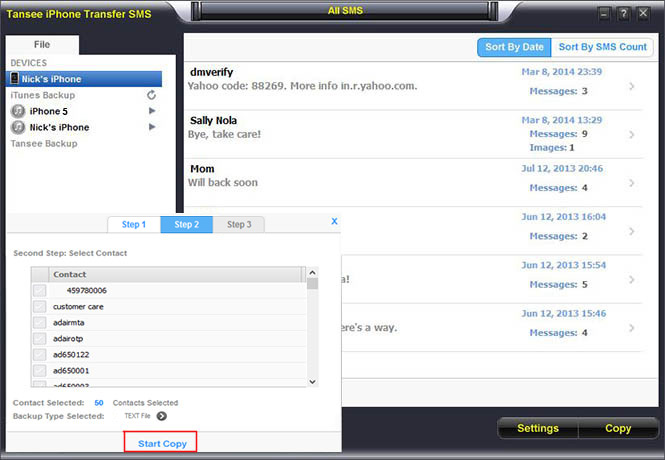Select the ad650122 contact checkbox
This screenshot has width=665, height=460.
(x=40, y=354)
